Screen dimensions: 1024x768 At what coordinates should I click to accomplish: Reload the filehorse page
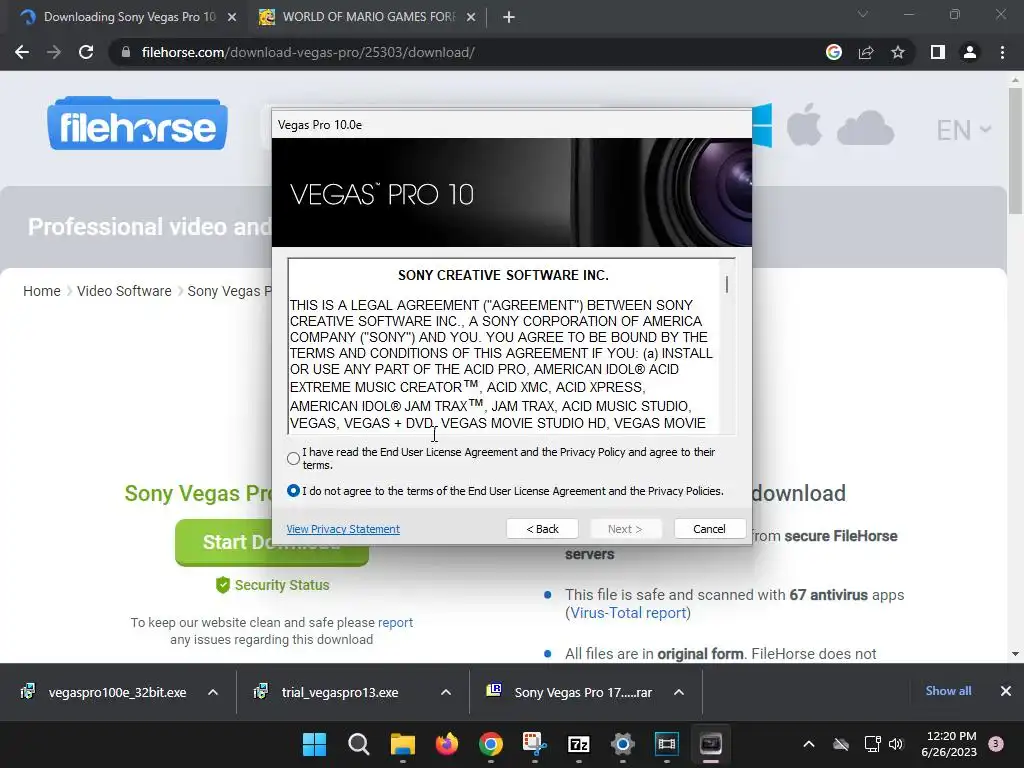coord(86,52)
